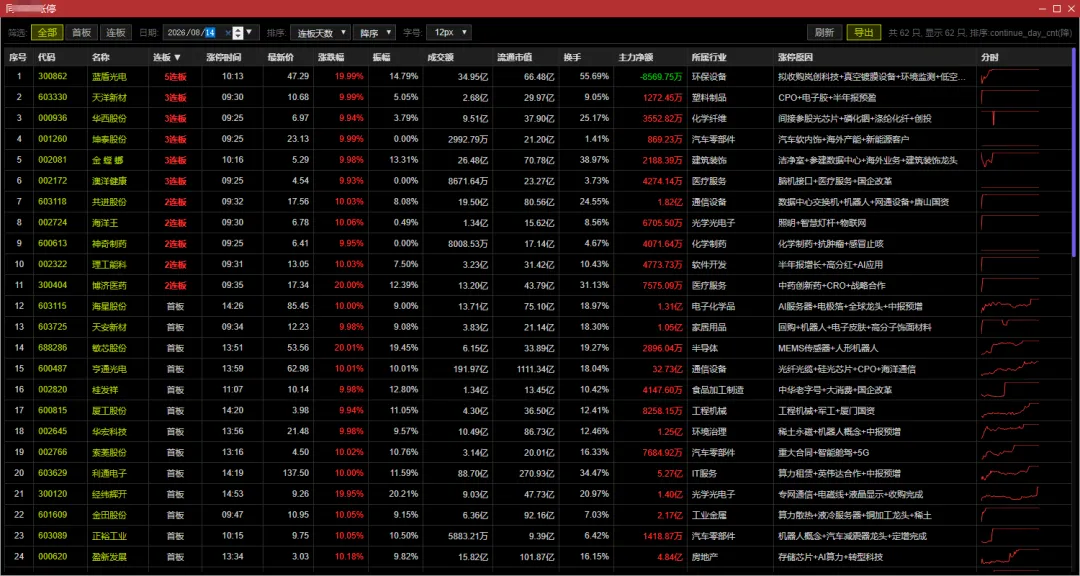Viewport: 1080px width, 576px height.
Task: Select stock code 603330
Action: pyautogui.click(x=52, y=97)
